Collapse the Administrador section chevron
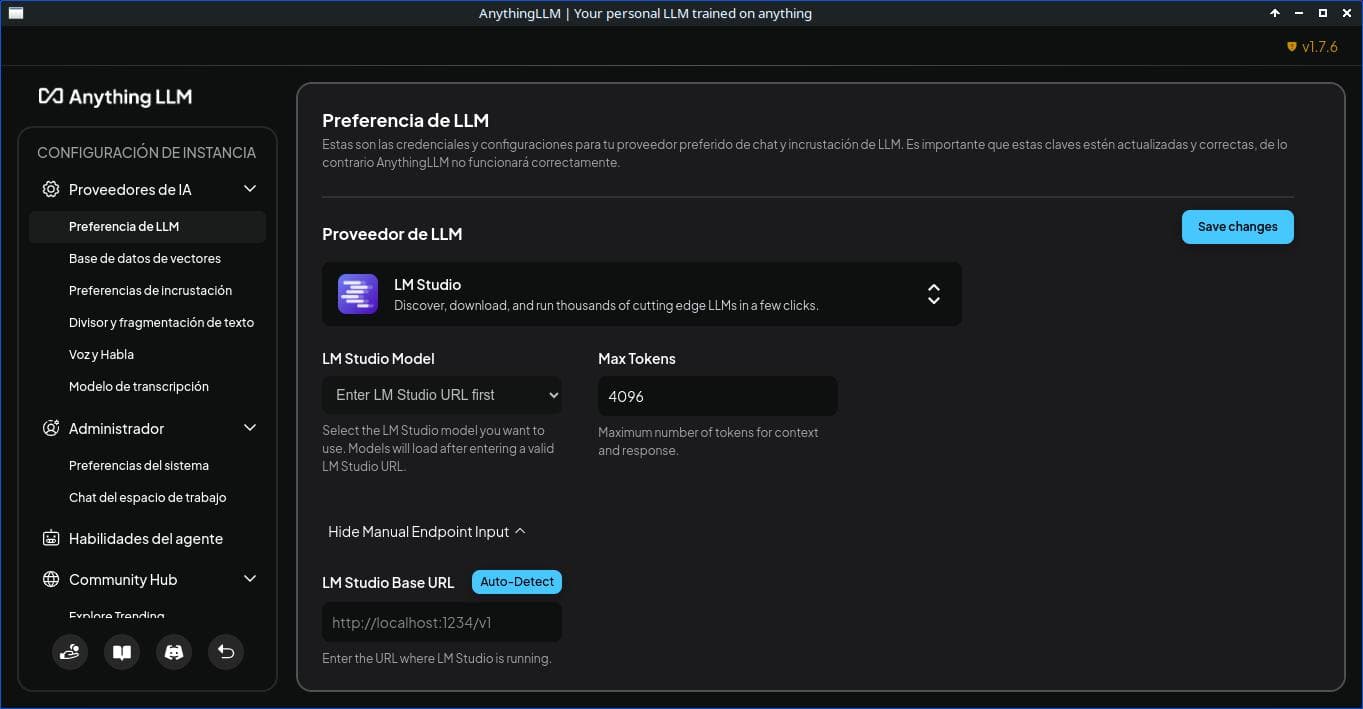This screenshot has width=1363, height=709. [250, 428]
